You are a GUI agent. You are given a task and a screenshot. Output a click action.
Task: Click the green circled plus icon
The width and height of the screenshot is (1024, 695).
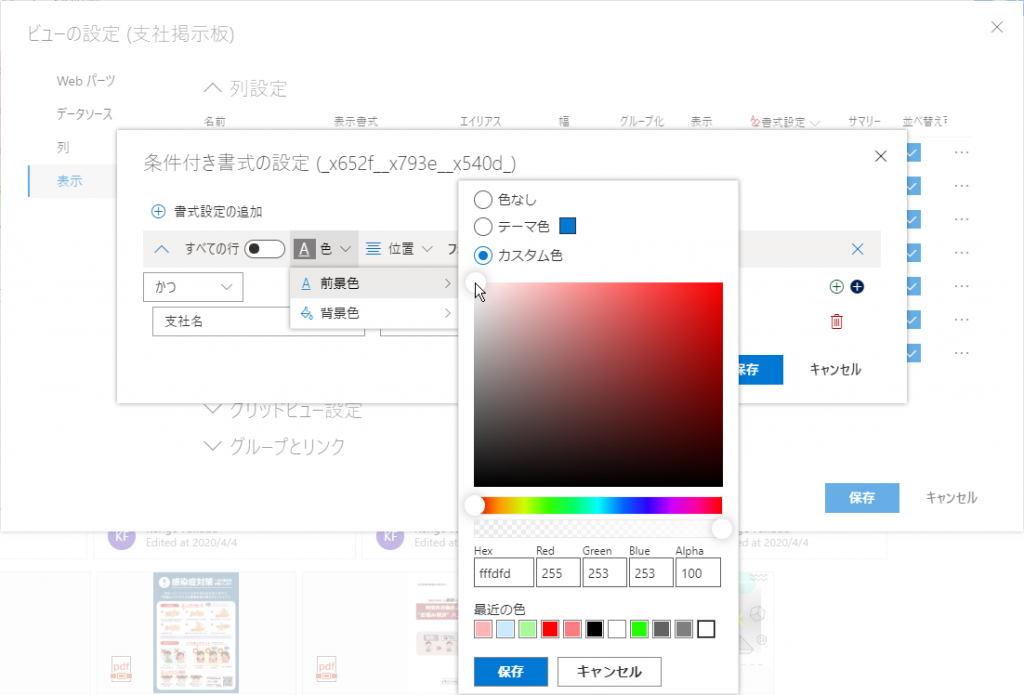point(837,287)
